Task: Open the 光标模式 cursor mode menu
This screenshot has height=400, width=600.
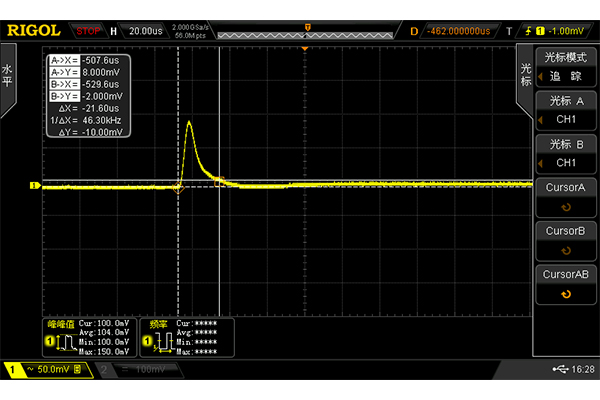Action: point(565,67)
